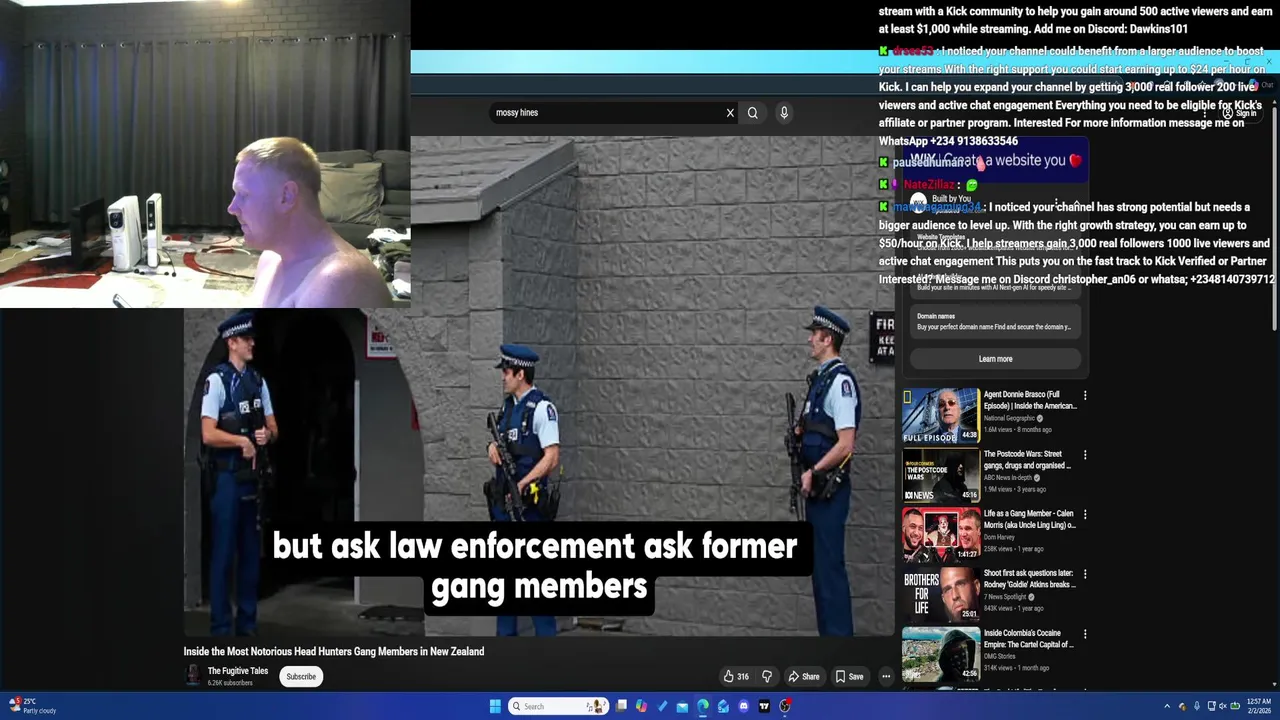Open The Fugitive Tales channel name link
Viewport: 1280px width, 720px height.
click(x=238, y=671)
